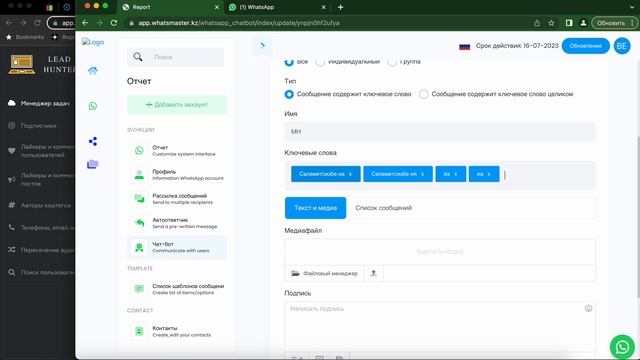Click the Chrome share page icon

[x=537, y=23]
